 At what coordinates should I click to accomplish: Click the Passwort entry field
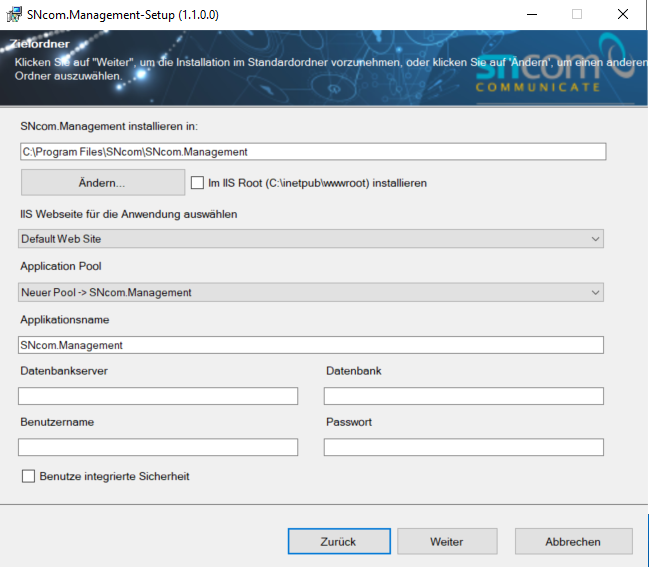point(464,447)
